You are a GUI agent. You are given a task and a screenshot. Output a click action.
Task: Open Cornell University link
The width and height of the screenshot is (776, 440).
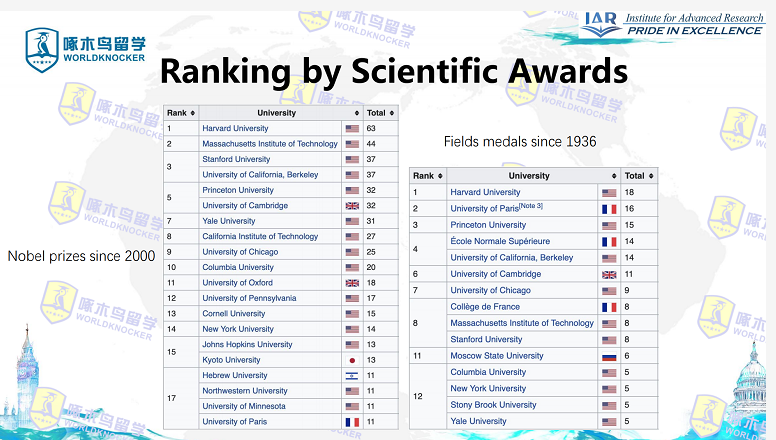click(234, 313)
